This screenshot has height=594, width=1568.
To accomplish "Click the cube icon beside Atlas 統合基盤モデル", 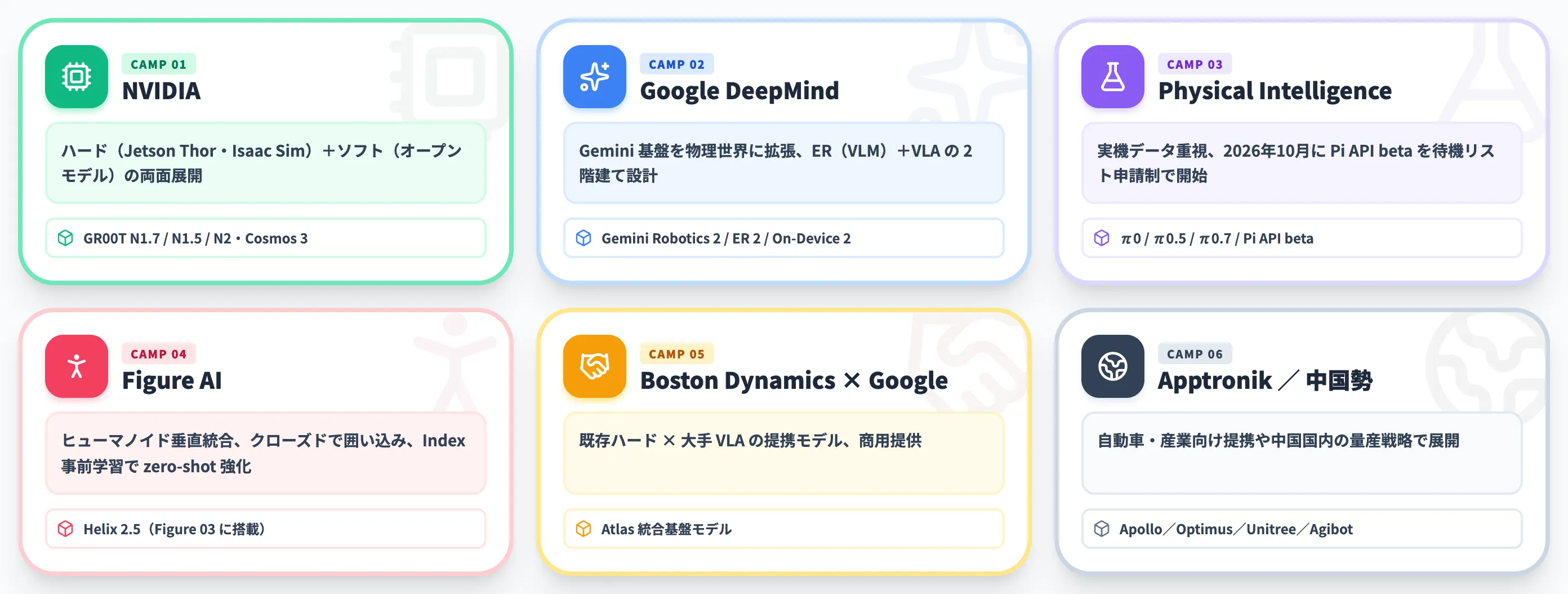I will click(x=583, y=529).
